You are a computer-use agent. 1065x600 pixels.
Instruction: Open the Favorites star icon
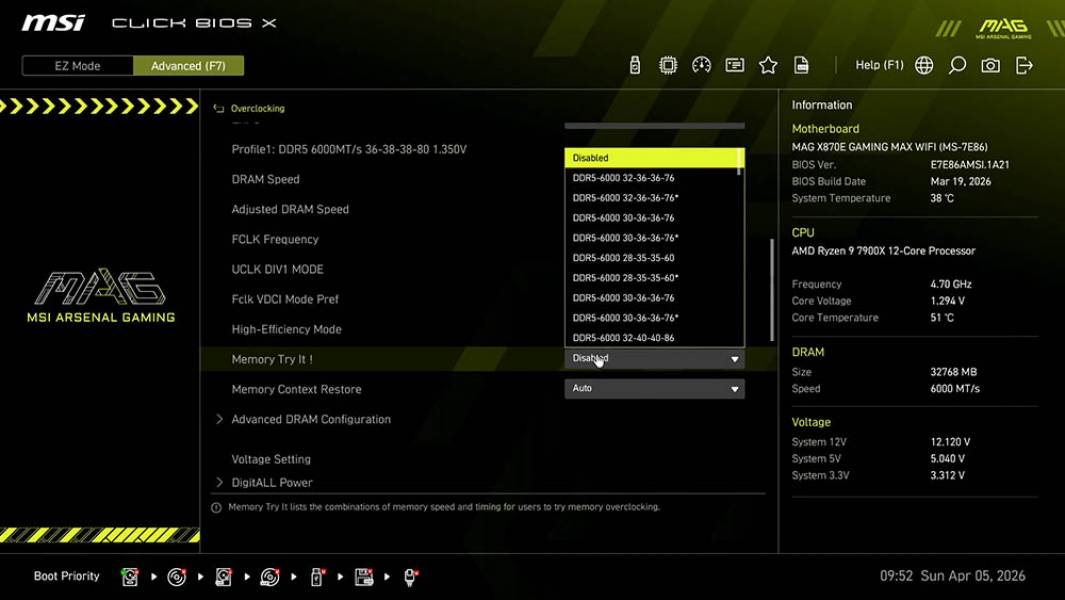(767, 64)
